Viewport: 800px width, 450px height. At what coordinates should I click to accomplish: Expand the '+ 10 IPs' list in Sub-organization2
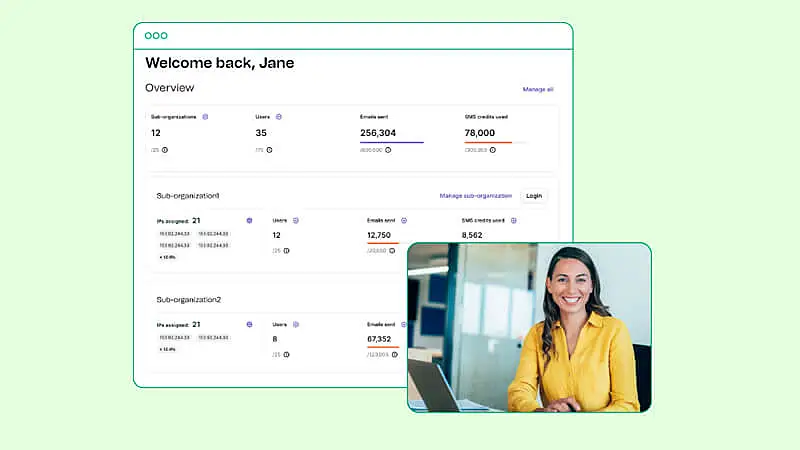[166, 349]
